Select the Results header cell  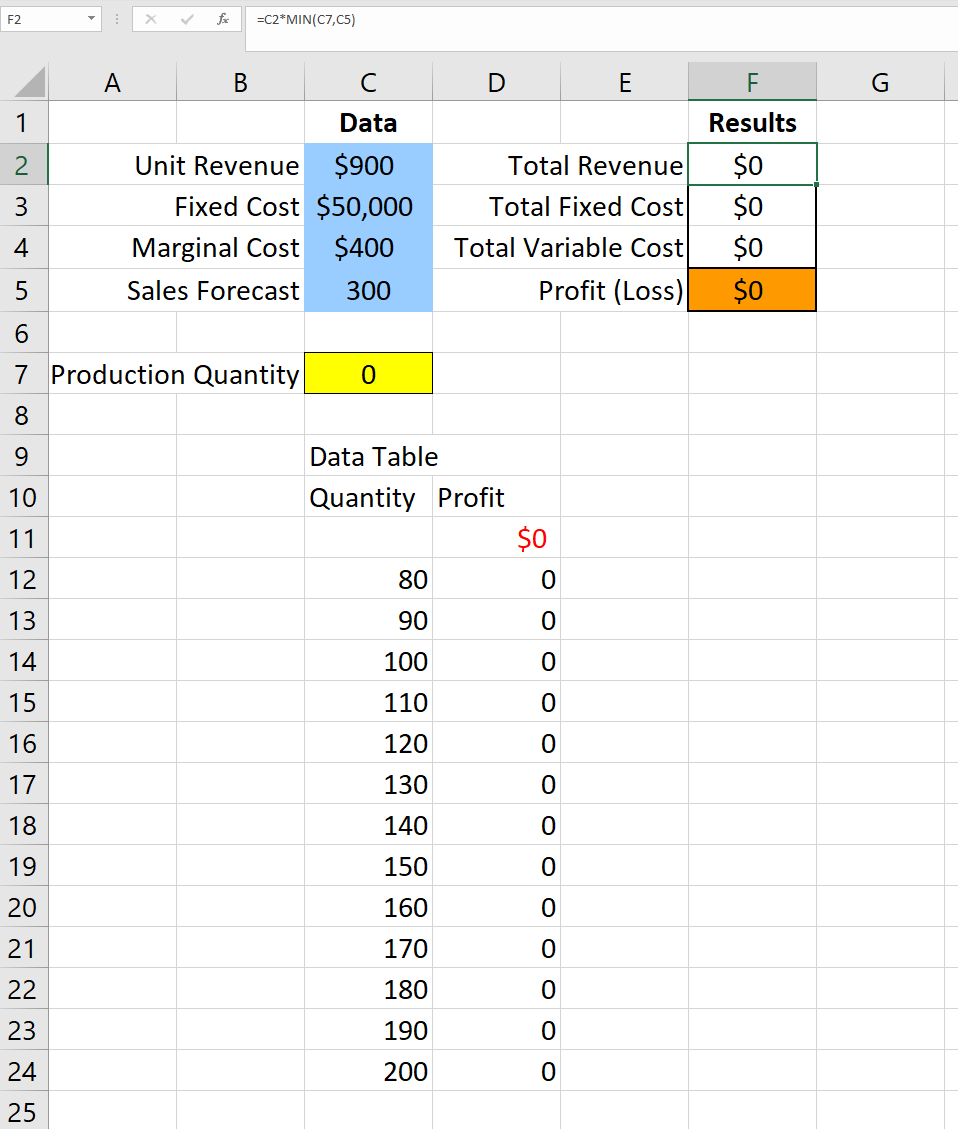[x=751, y=123]
